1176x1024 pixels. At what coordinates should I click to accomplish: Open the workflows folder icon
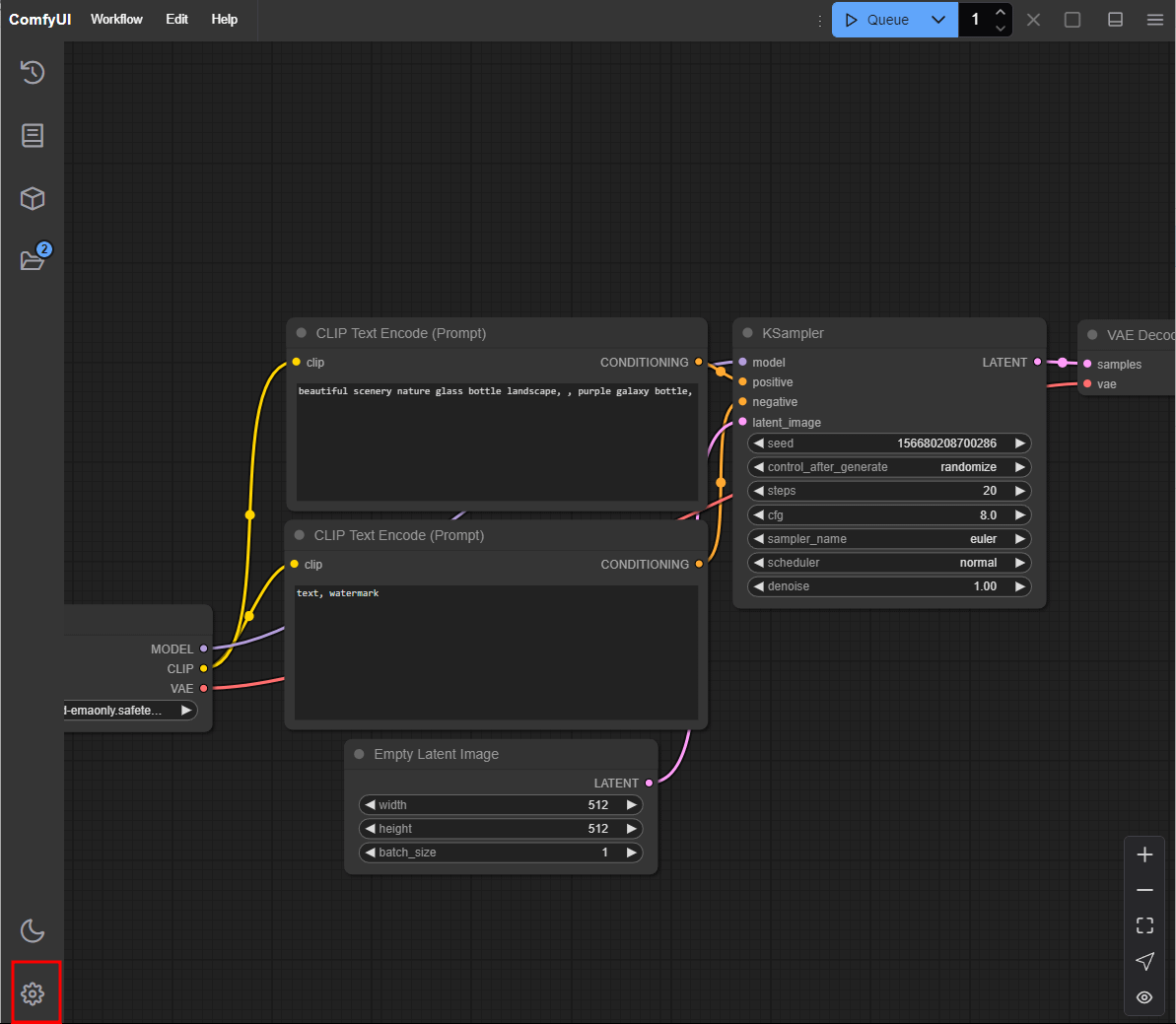pyautogui.click(x=33, y=260)
